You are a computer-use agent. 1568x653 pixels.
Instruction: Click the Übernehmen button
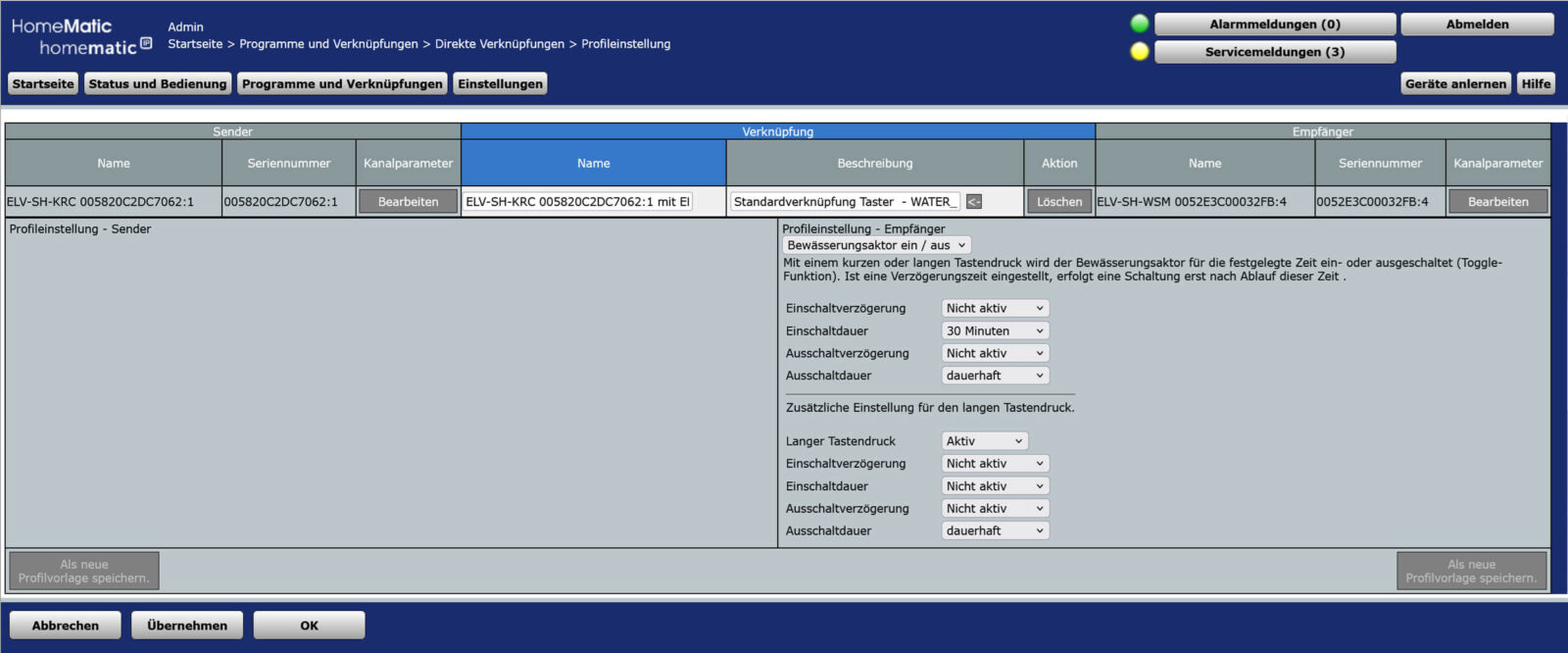187,626
